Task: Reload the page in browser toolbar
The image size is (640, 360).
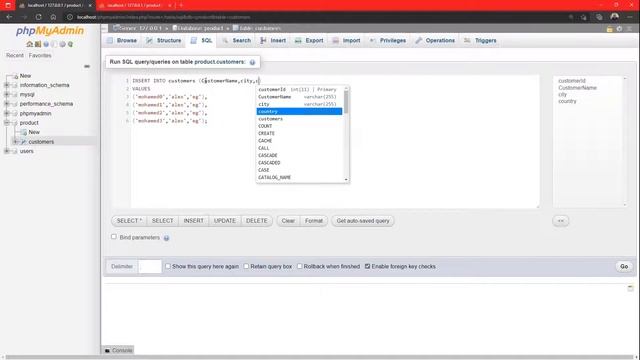Action: pyautogui.click(x=38, y=17)
